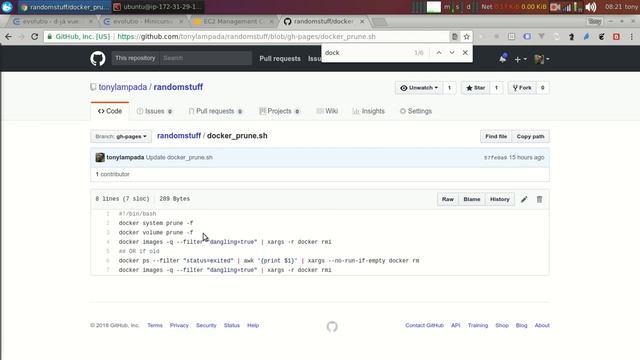Click the 1 contributor text
640x360 pixels.
(113, 174)
